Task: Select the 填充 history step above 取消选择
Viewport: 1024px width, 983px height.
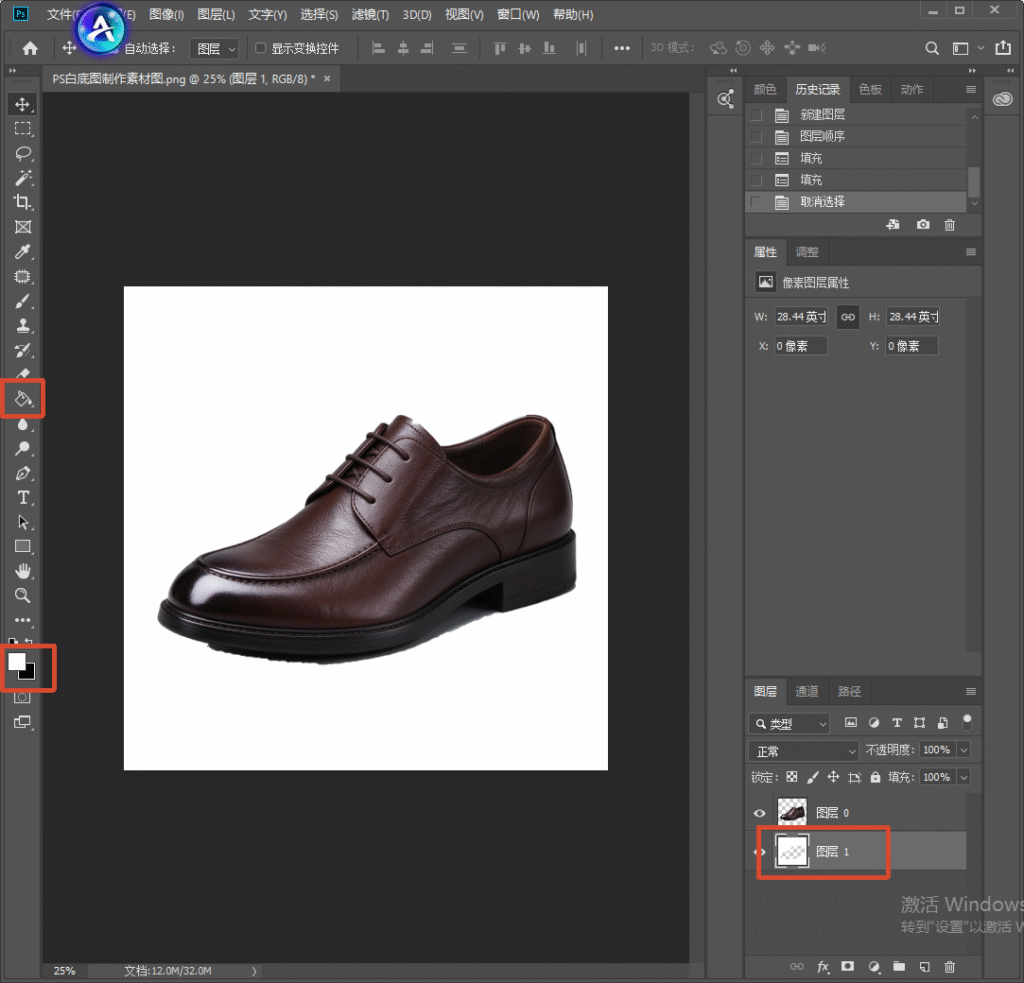Action: tap(856, 180)
